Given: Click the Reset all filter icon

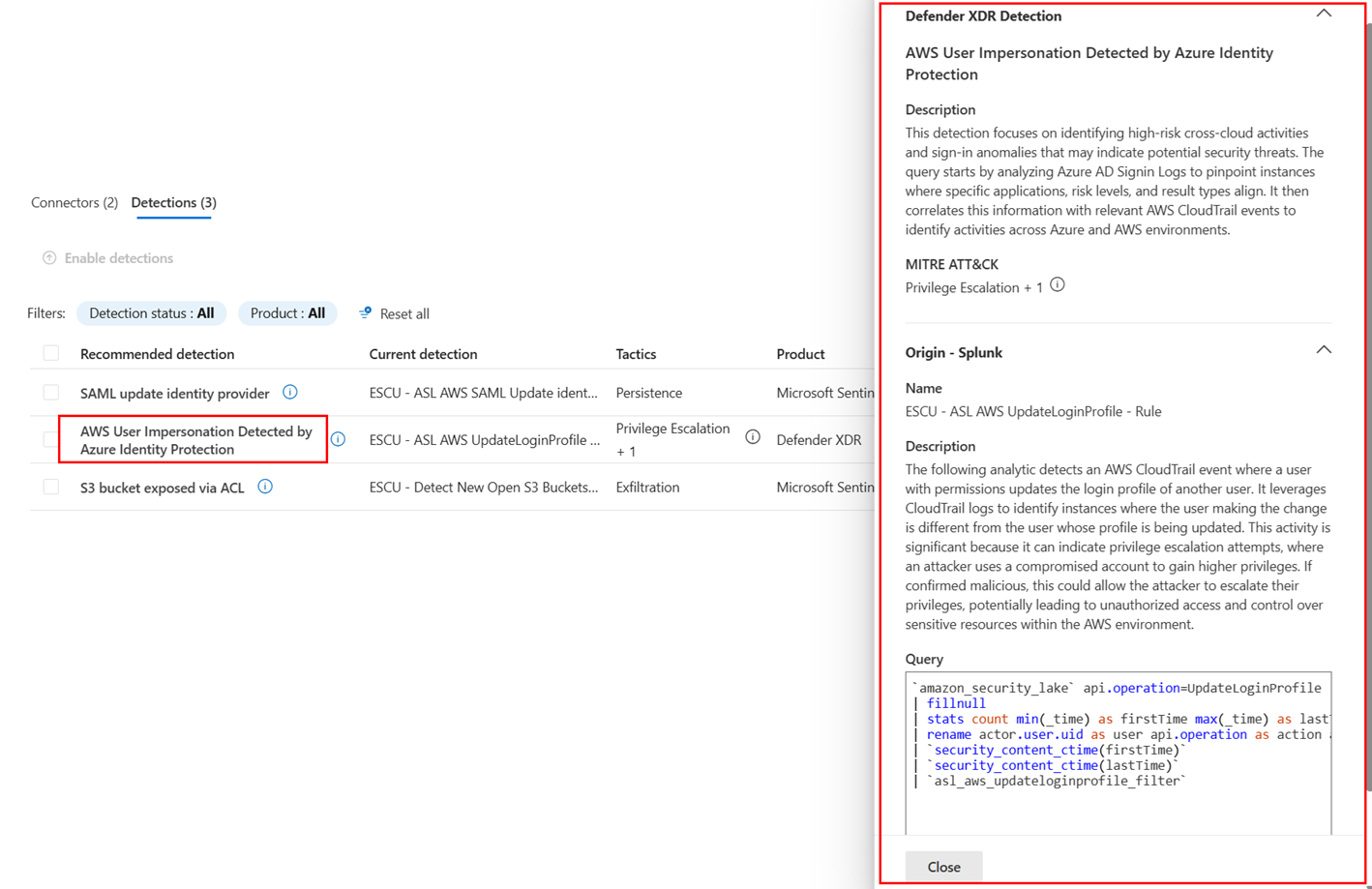Looking at the screenshot, I should 365,313.
